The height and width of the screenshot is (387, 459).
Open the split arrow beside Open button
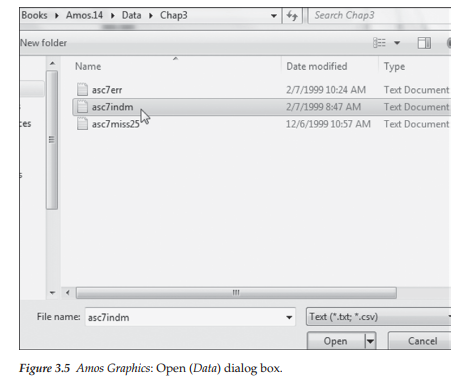(370, 341)
